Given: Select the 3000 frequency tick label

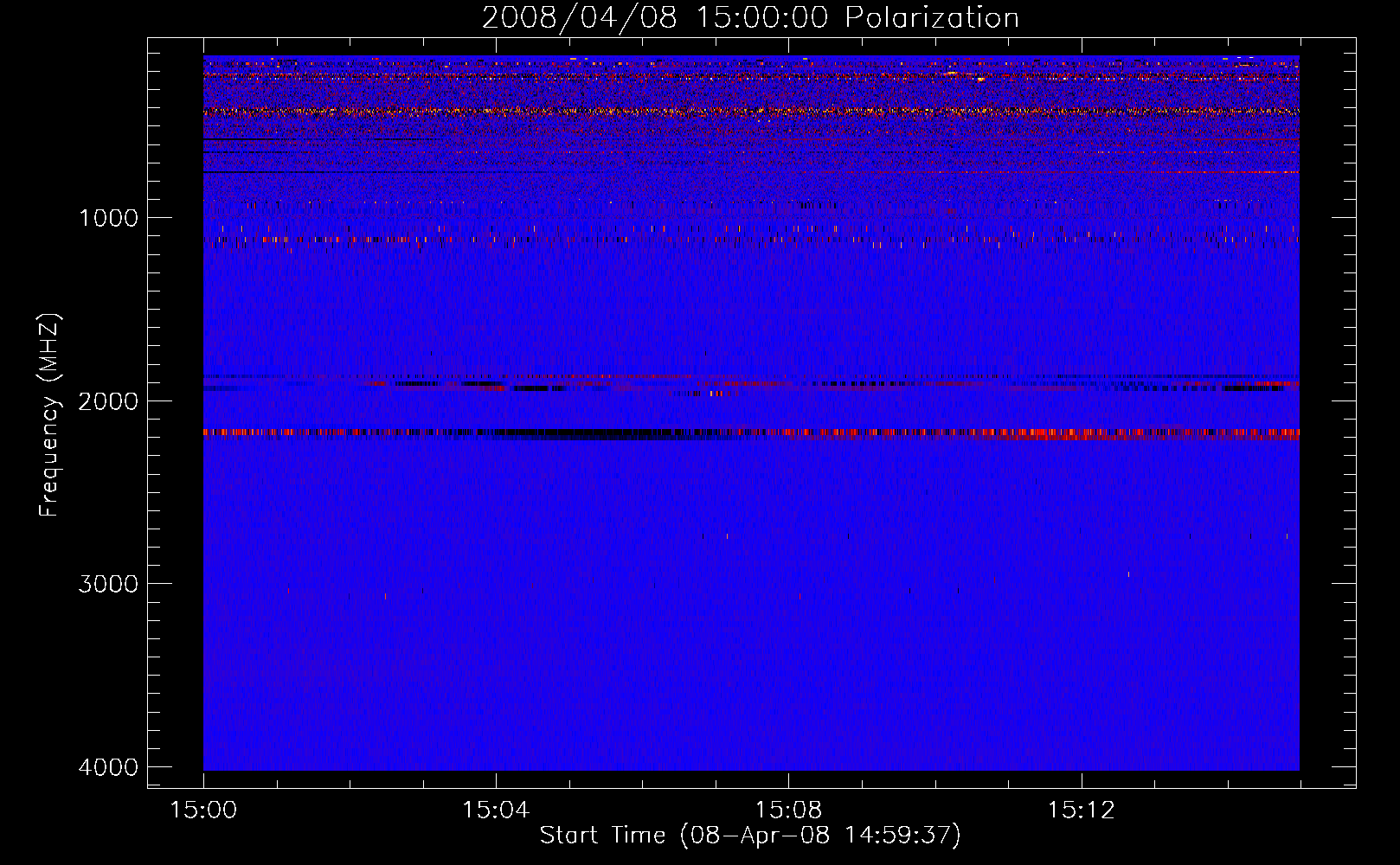Looking at the screenshot, I should [x=108, y=584].
